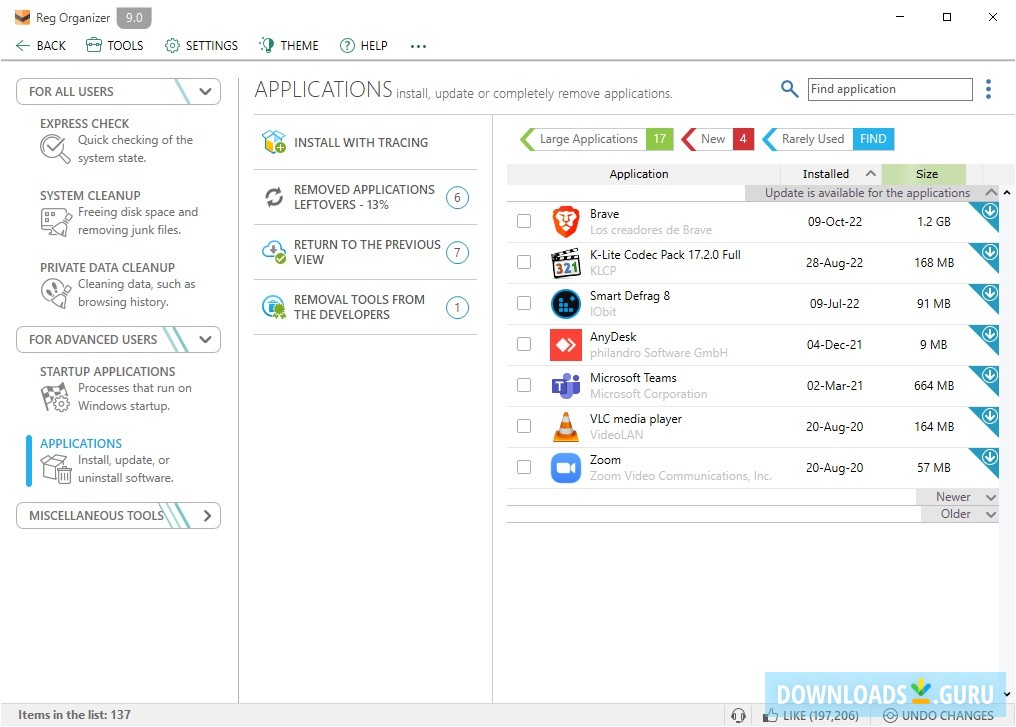The width and height of the screenshot is (1016, 727).
Task: Click the update download arrow for Brave
Action: click(989, 211)
